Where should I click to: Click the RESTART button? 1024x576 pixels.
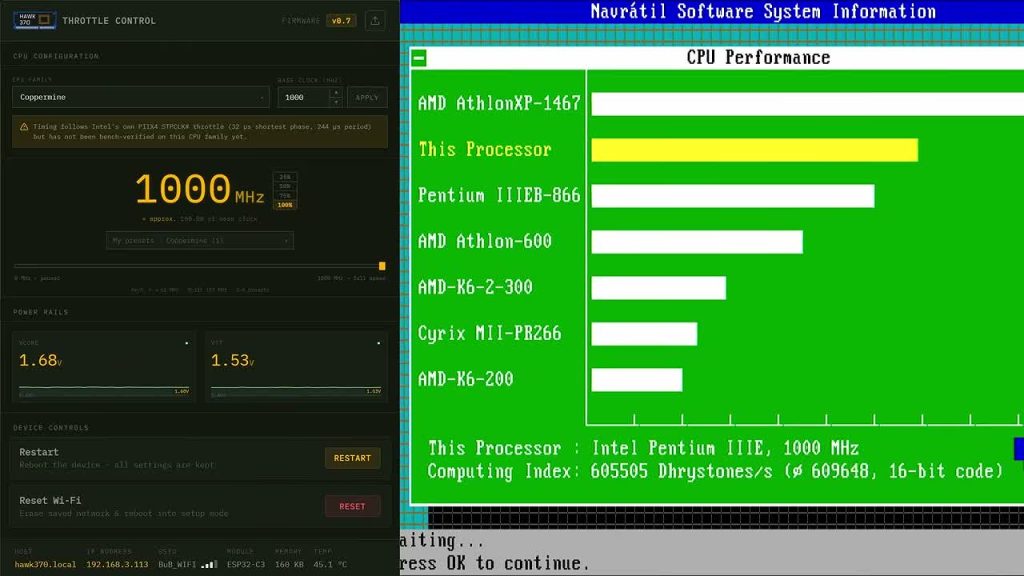tap(353, 458)
